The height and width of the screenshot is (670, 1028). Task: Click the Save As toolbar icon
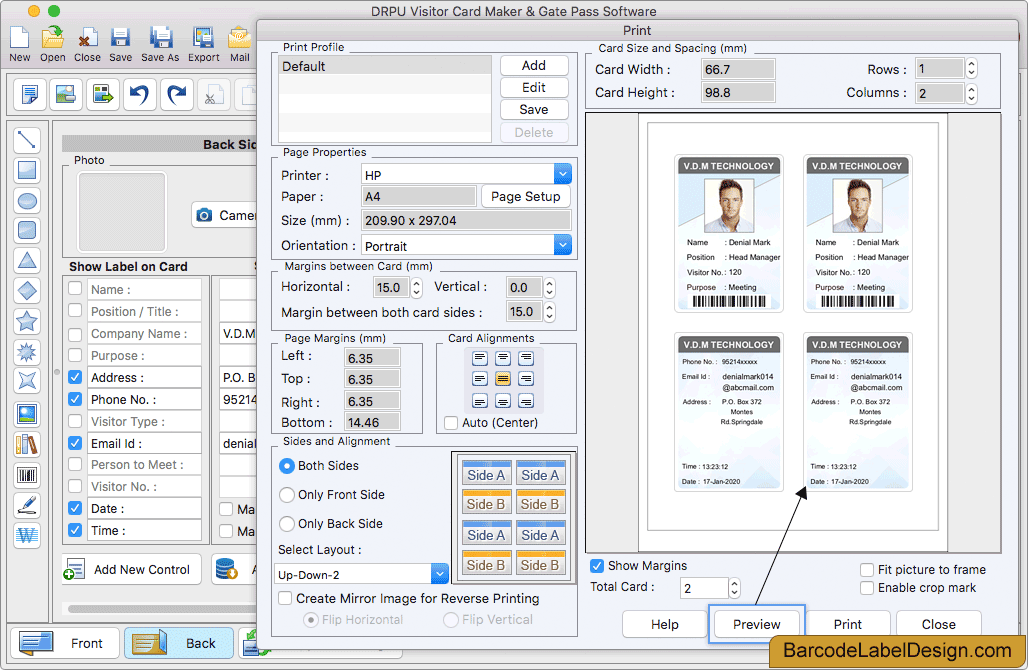click(160, 38)
